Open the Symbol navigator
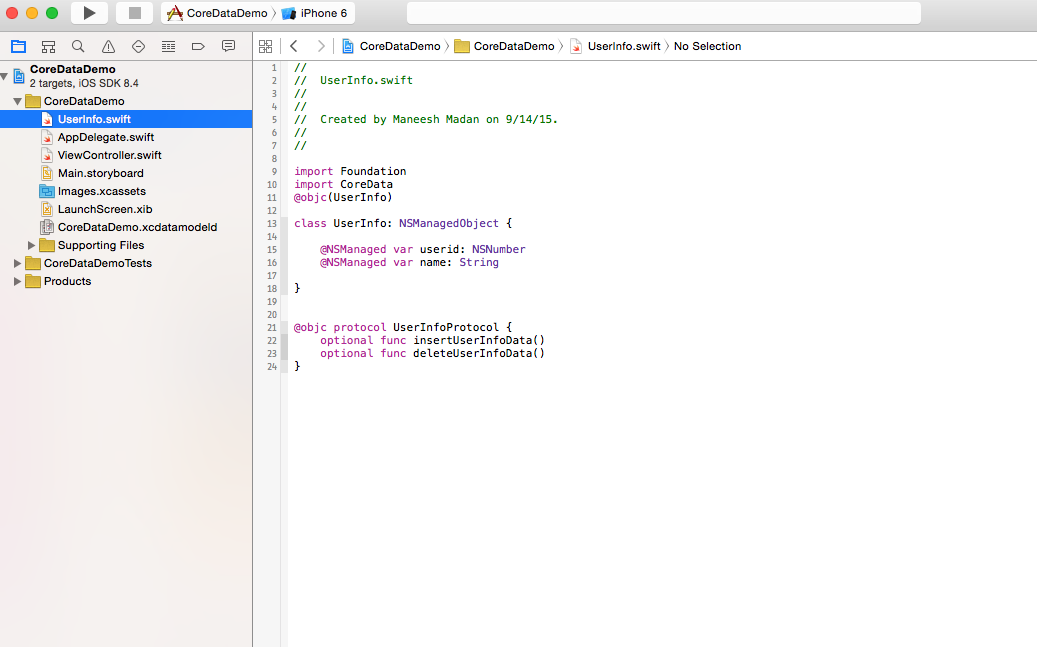The width and height of the screenshot is (1037, 647). pyautogui.click(x=48, y=46)
